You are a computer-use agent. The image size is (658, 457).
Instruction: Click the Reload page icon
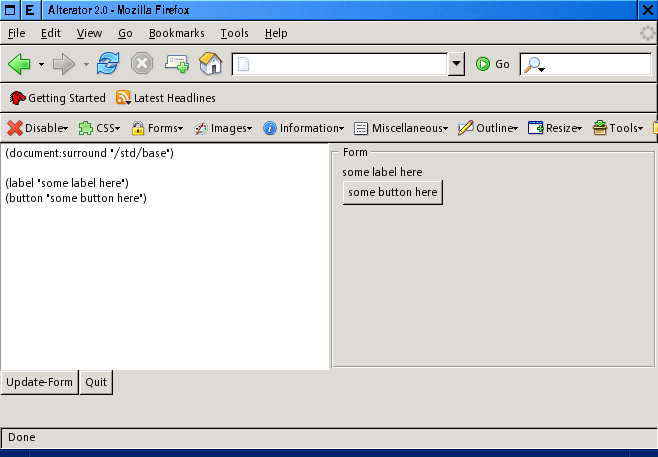108,64
